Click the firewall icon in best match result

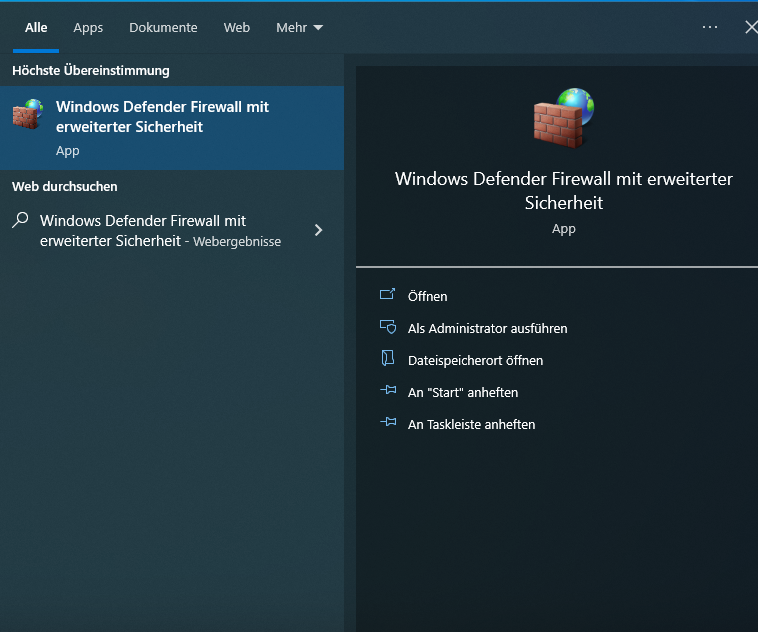[x=28, y=114]
